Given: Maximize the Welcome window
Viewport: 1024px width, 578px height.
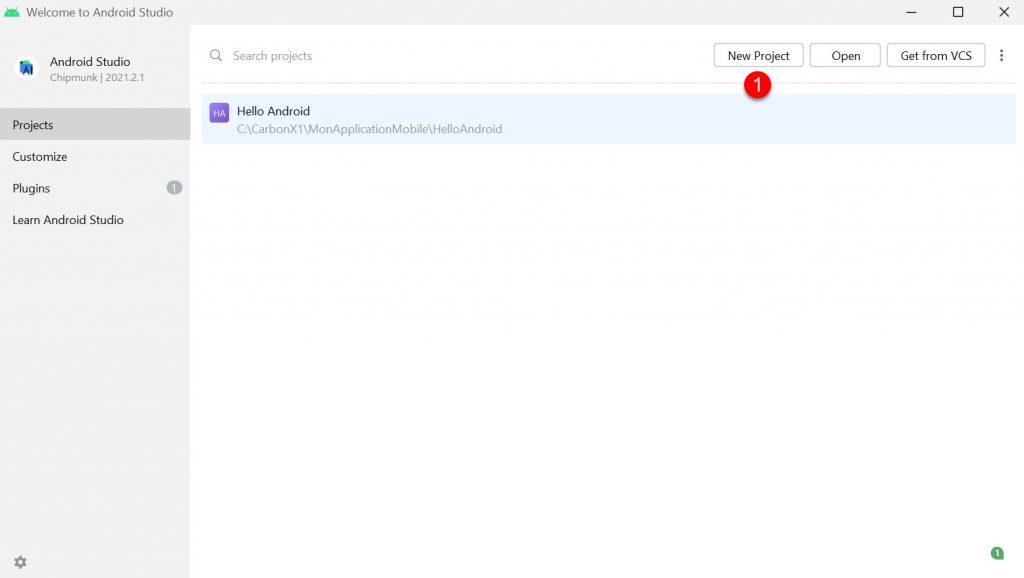Looking at the screenshot, I should pos(957,12).
